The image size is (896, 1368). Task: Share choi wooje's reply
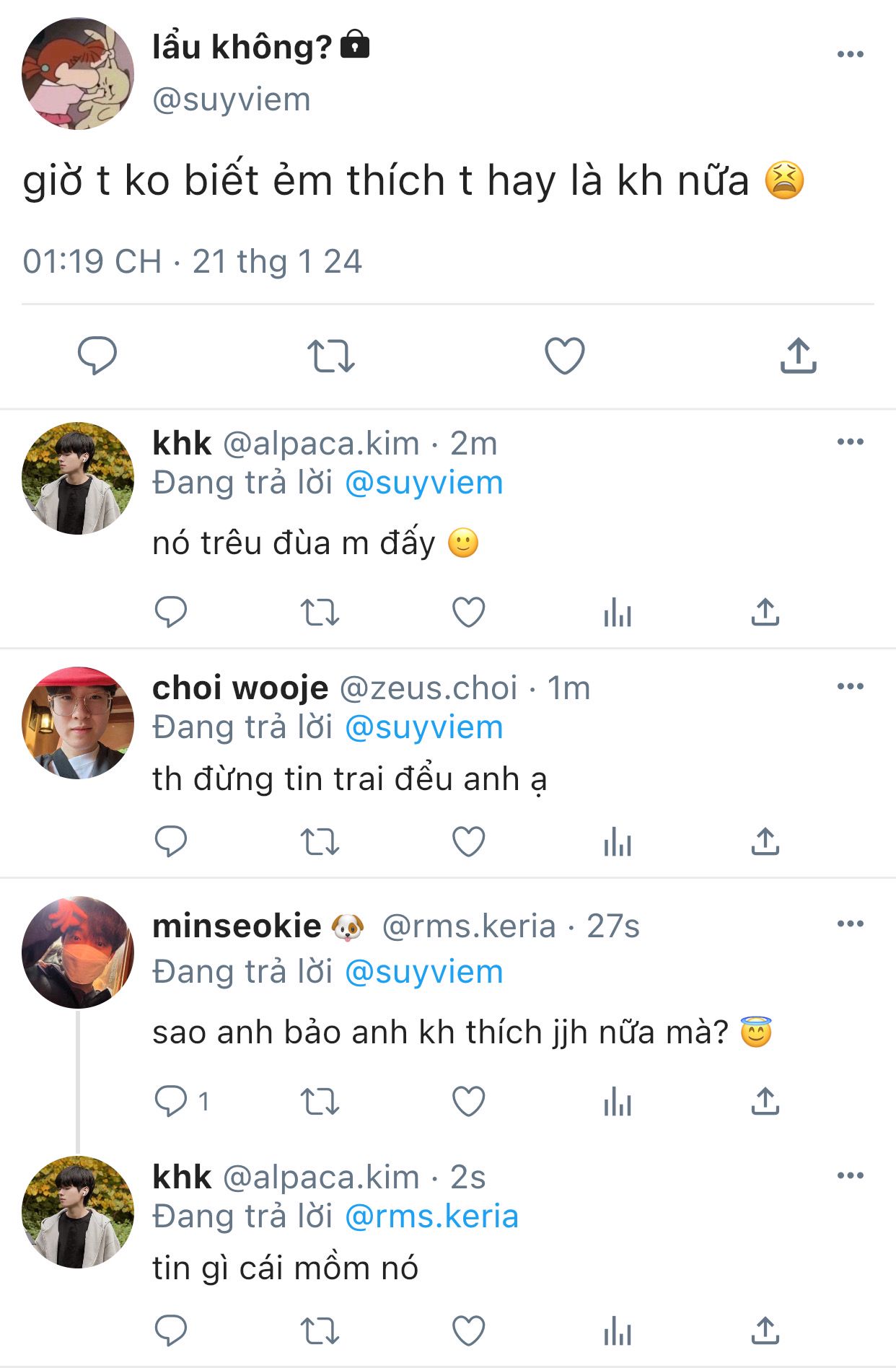[765, 841]
